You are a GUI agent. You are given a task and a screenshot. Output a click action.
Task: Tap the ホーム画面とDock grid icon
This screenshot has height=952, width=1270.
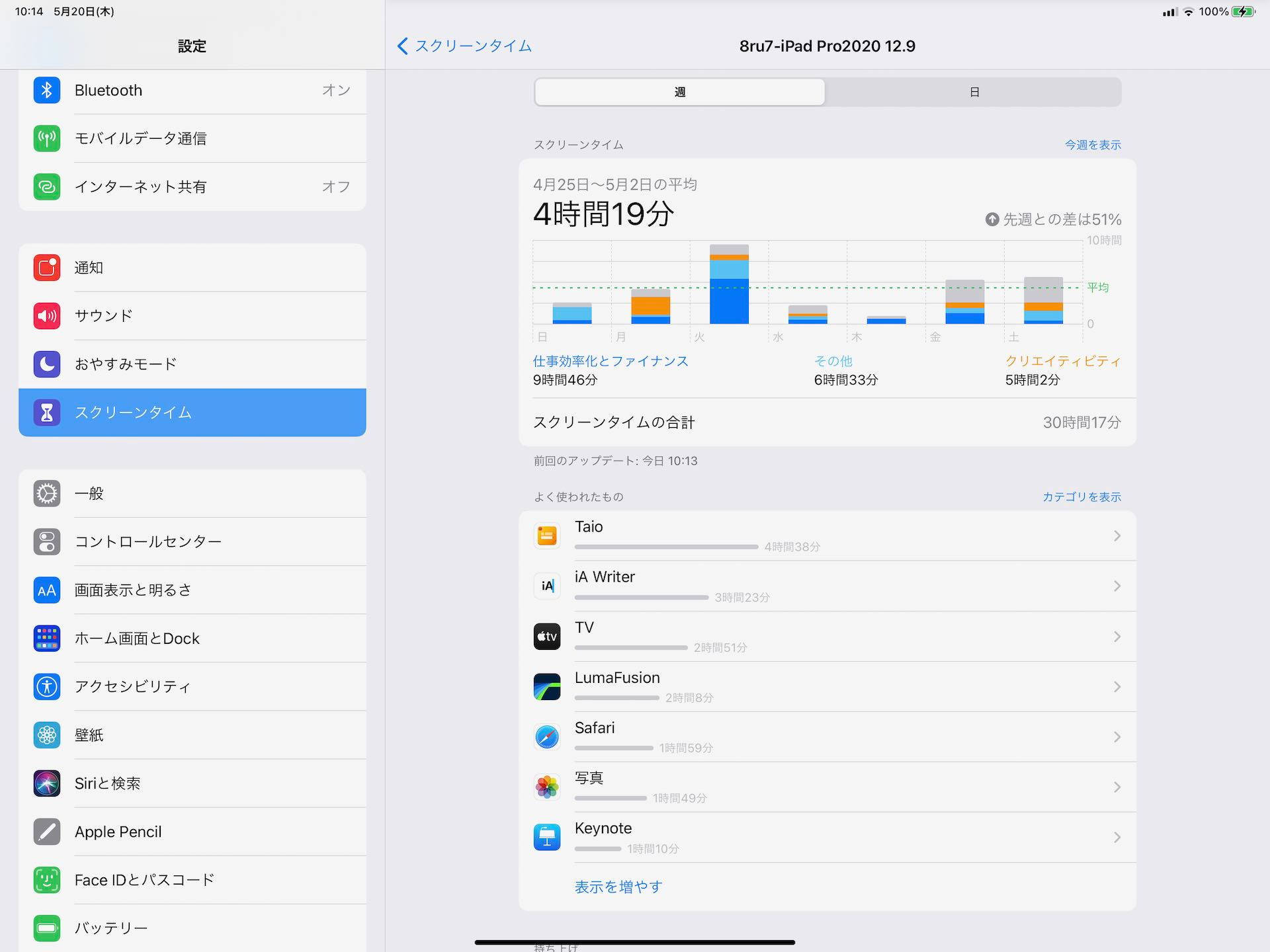click(47, 638)
